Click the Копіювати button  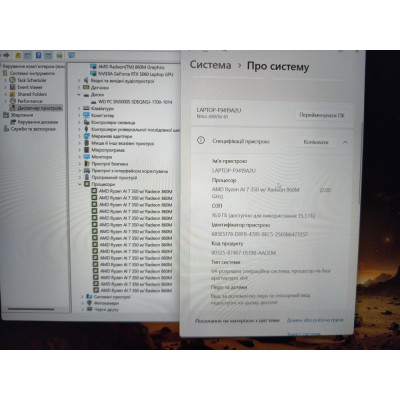[316, 142]
